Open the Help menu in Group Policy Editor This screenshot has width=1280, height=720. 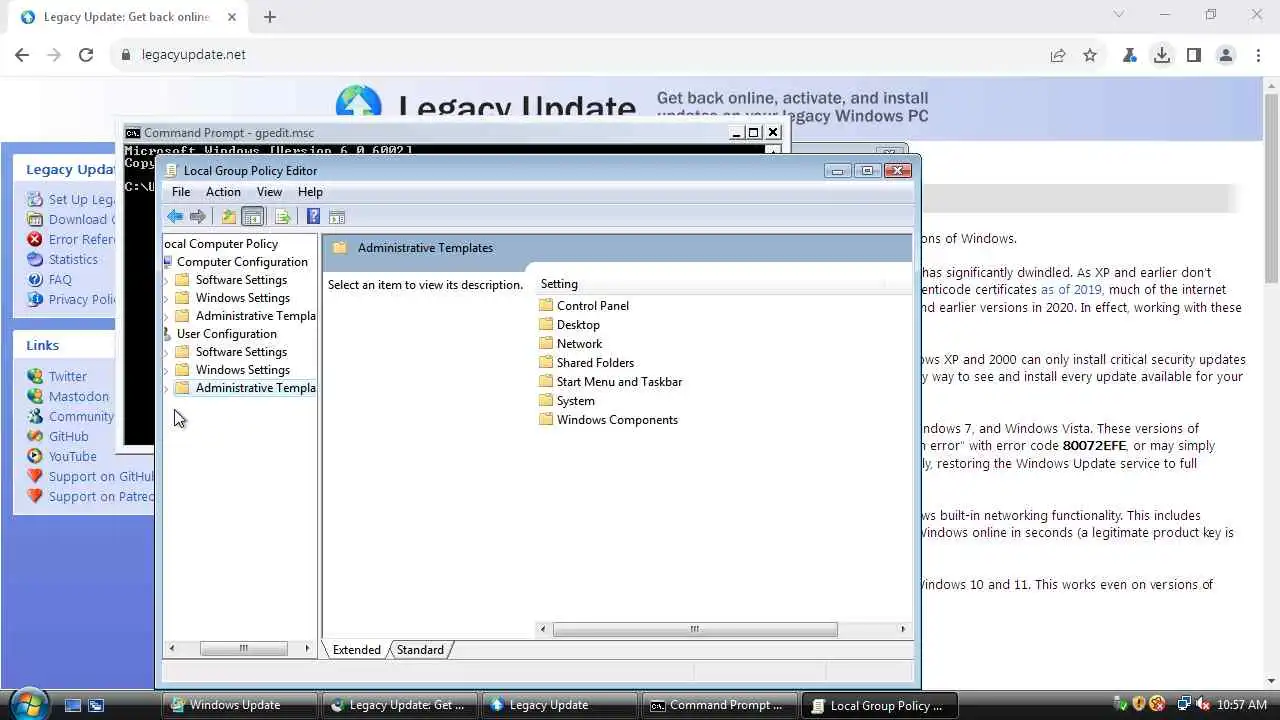point(310,192)
